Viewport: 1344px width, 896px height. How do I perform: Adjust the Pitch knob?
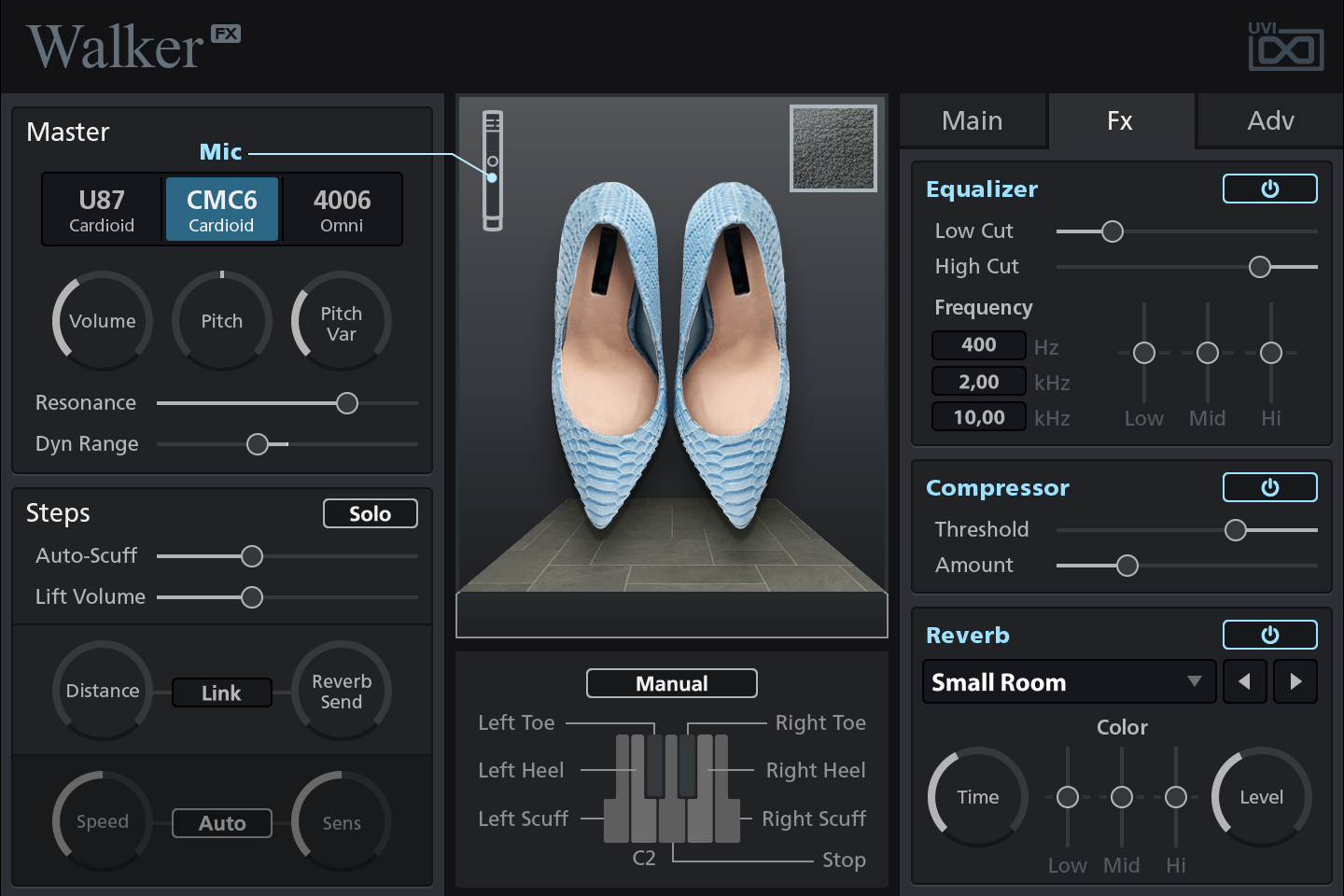(x=221, y=320)
